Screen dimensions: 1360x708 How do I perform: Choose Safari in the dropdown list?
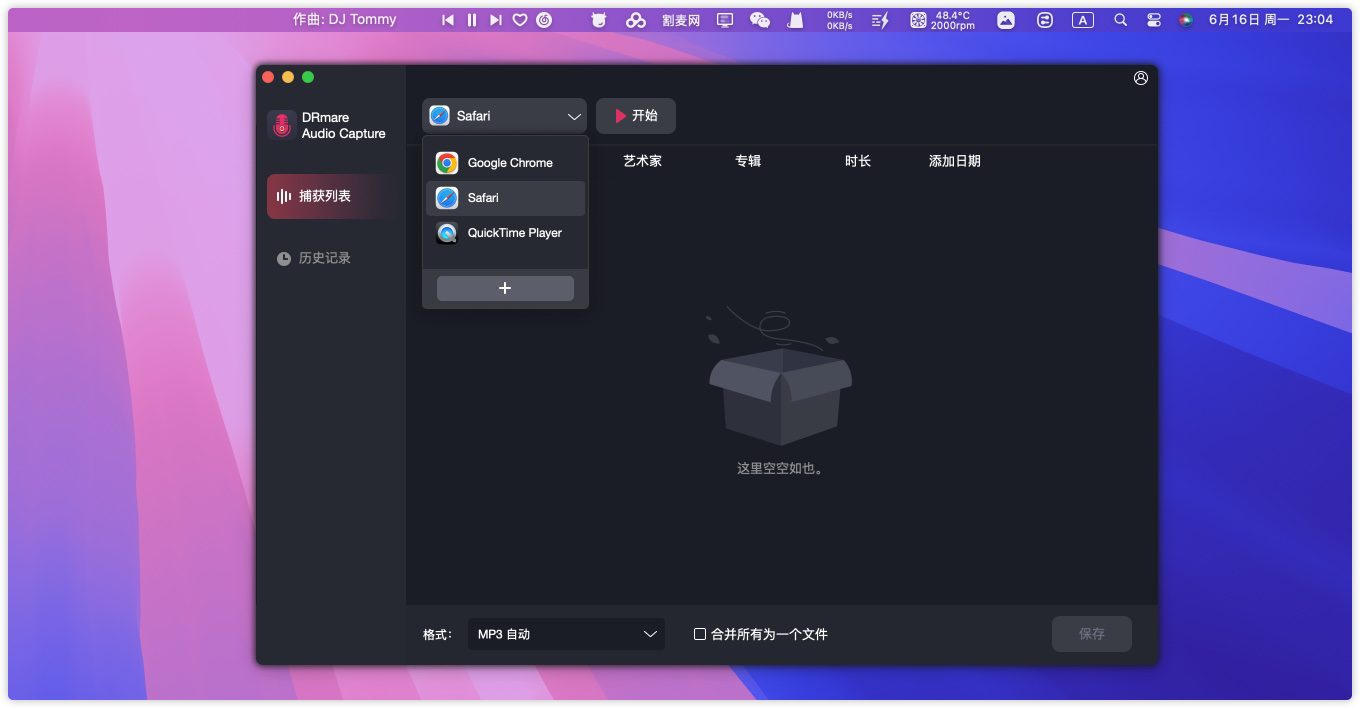click(x=505, y=198)
